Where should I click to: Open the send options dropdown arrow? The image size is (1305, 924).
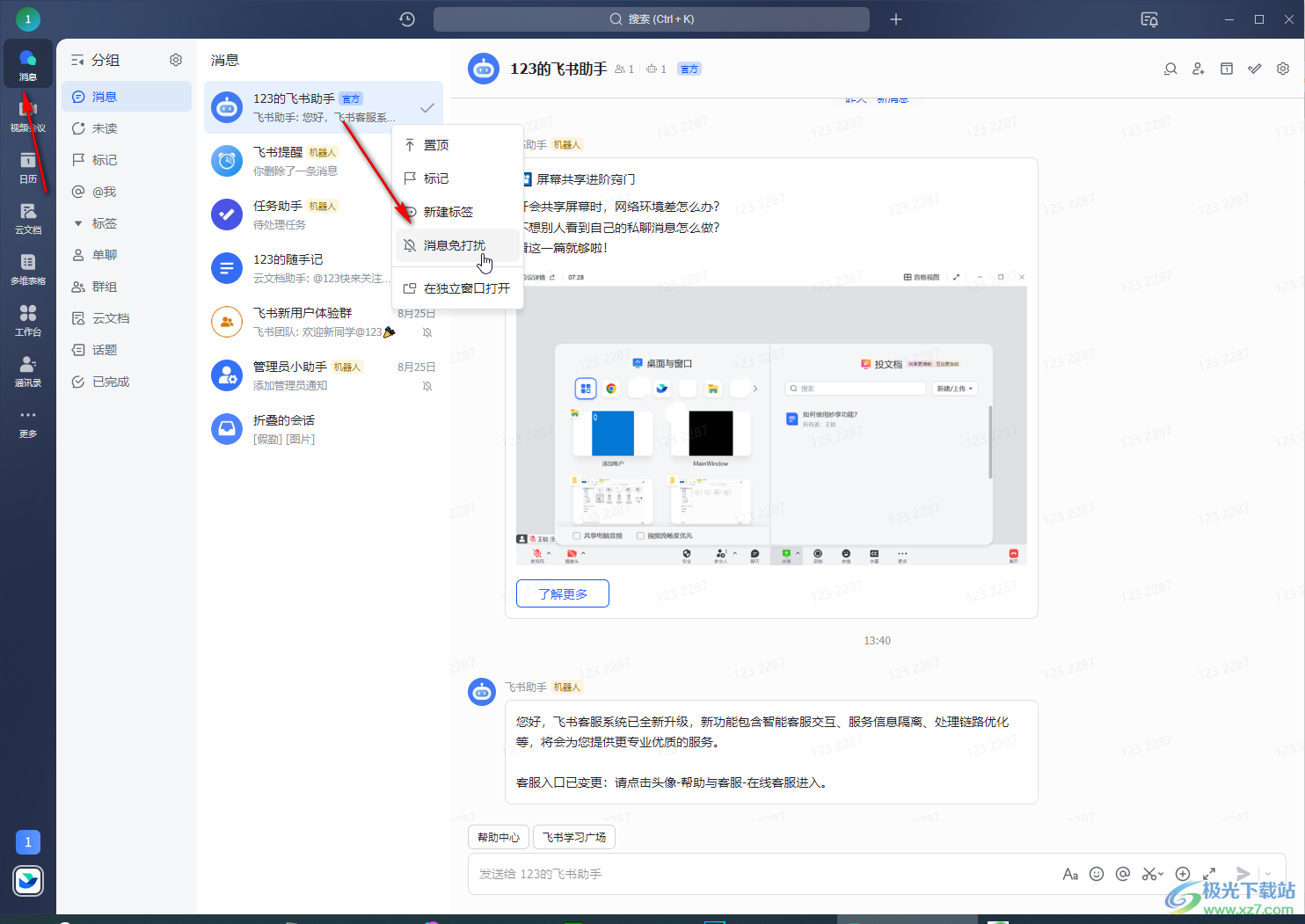(x=1268, y=874)
